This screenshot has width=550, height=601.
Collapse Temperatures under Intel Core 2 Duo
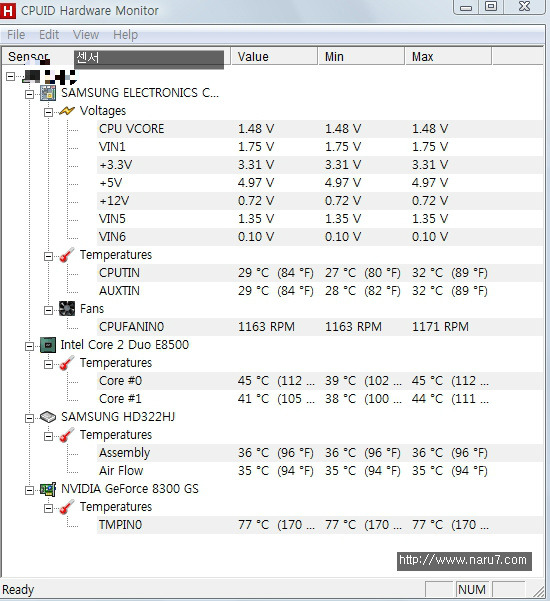tap(48, 364)
